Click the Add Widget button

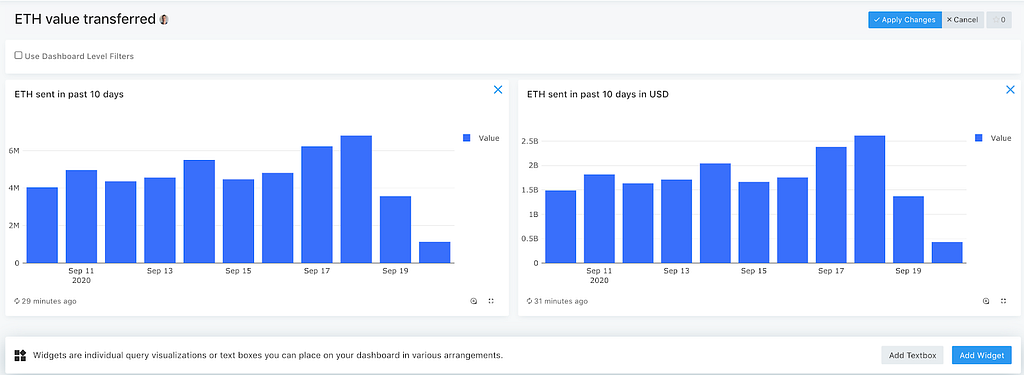click(x=982, y=355)
